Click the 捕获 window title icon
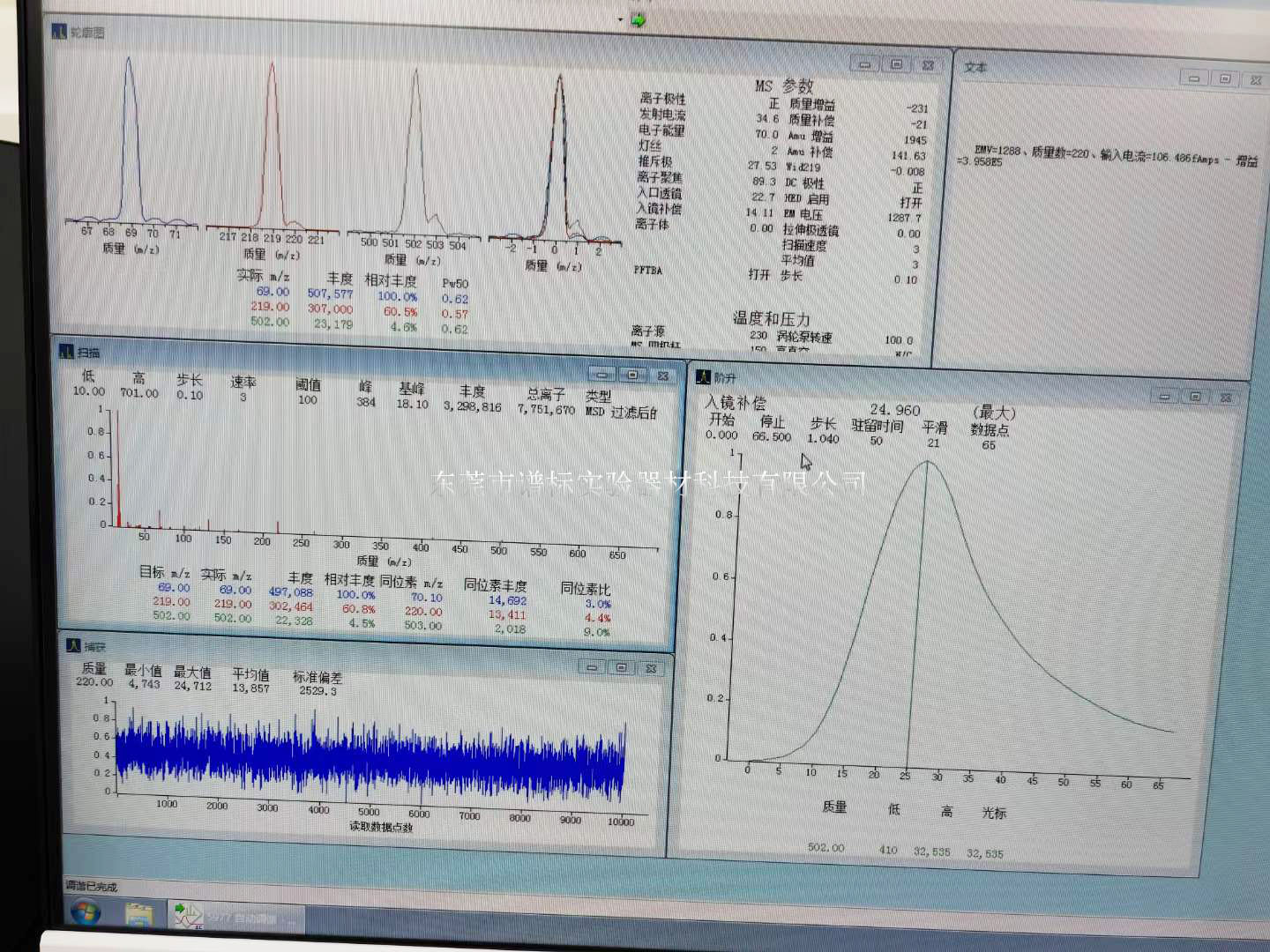1270x952 pixels. tap(73, 645)
